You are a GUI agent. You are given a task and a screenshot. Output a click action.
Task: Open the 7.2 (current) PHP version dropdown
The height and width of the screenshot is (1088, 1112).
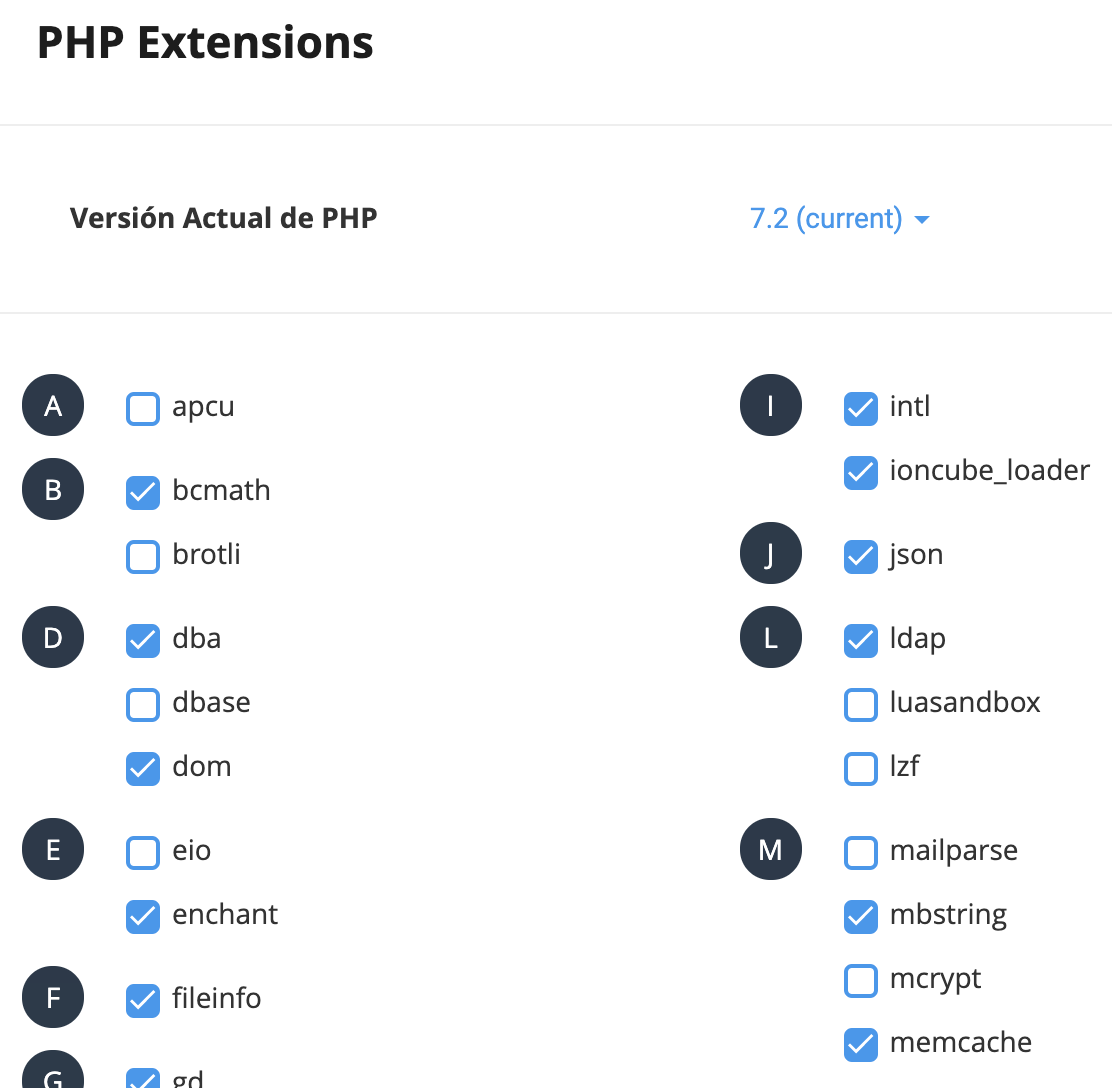coord(840,218)
